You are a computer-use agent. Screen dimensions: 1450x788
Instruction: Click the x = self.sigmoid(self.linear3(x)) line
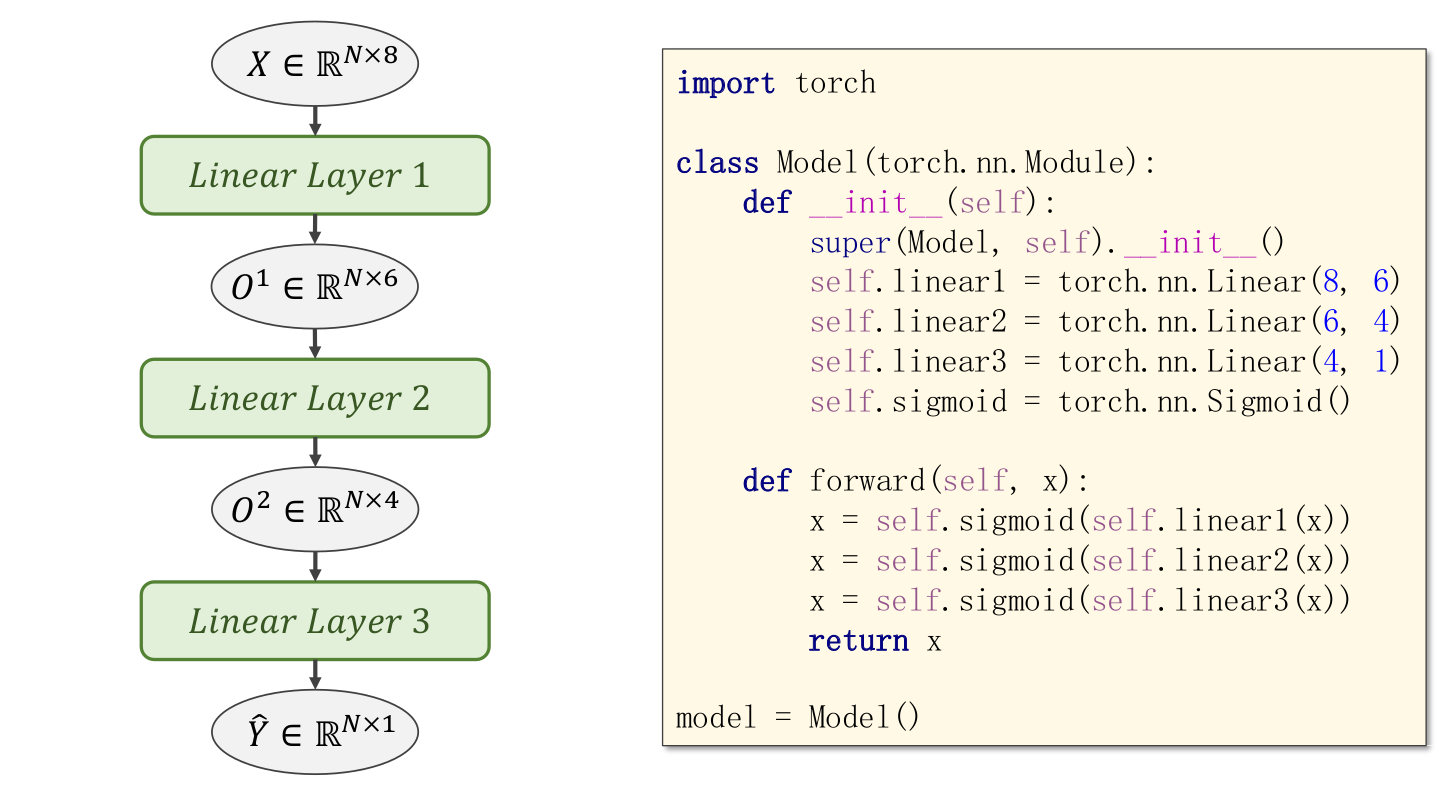[x=1080, y=601]
